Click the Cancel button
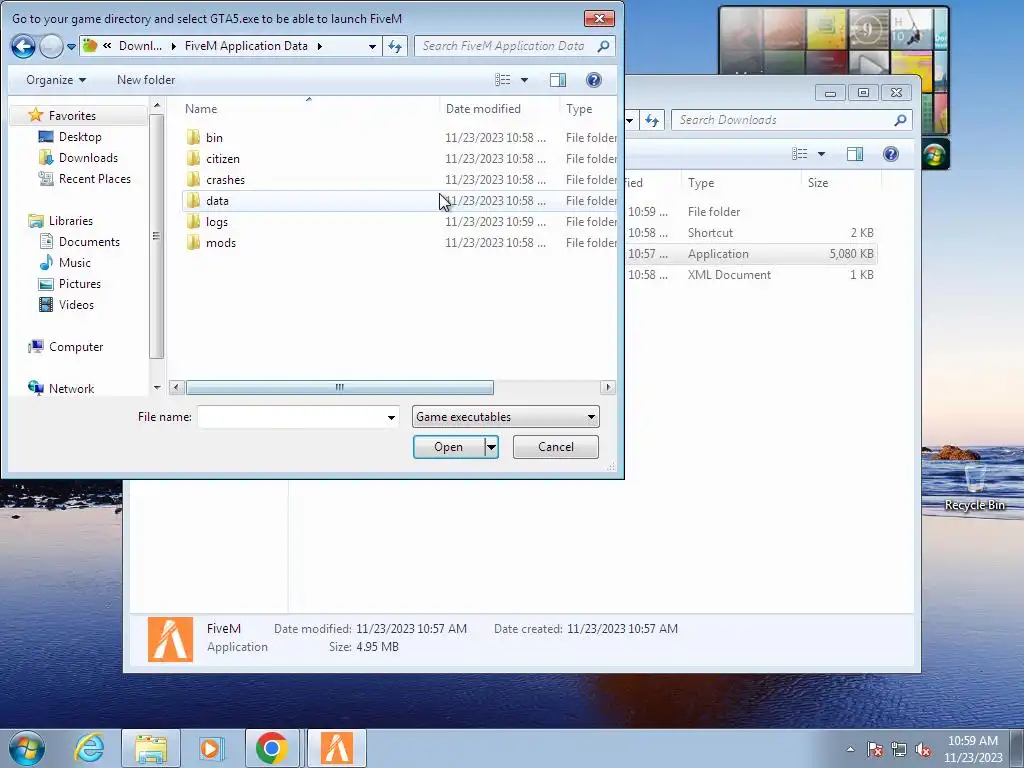Viewport: 1024px width, 768px height. [556, 447]
